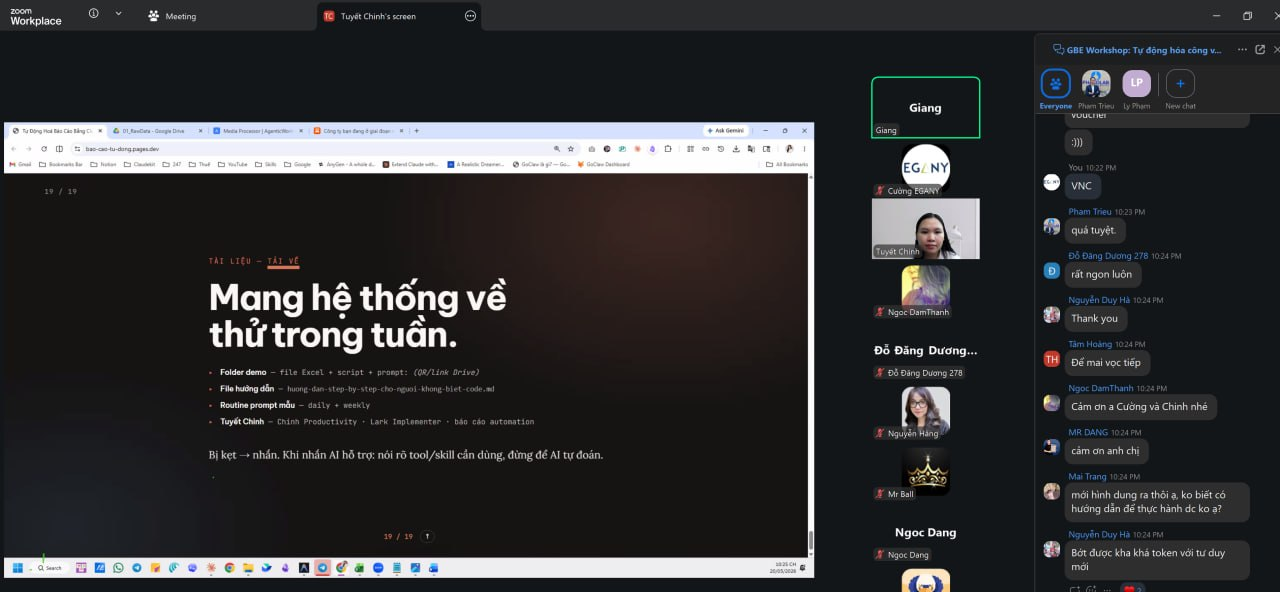Click Mai Trang's sender name in chat
The image size is (1280, 592).
(x=1087, y=476)
